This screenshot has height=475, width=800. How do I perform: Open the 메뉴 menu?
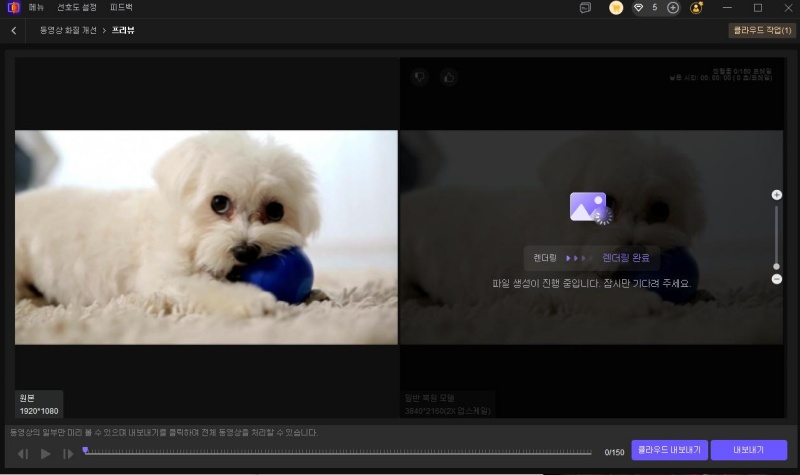click(36, 8)
